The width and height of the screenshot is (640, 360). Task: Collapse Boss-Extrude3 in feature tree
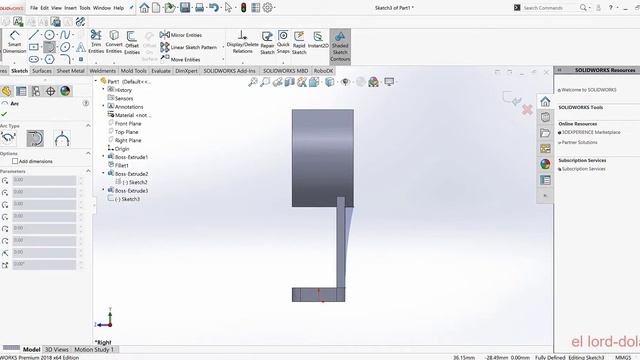tap(104, 190)
